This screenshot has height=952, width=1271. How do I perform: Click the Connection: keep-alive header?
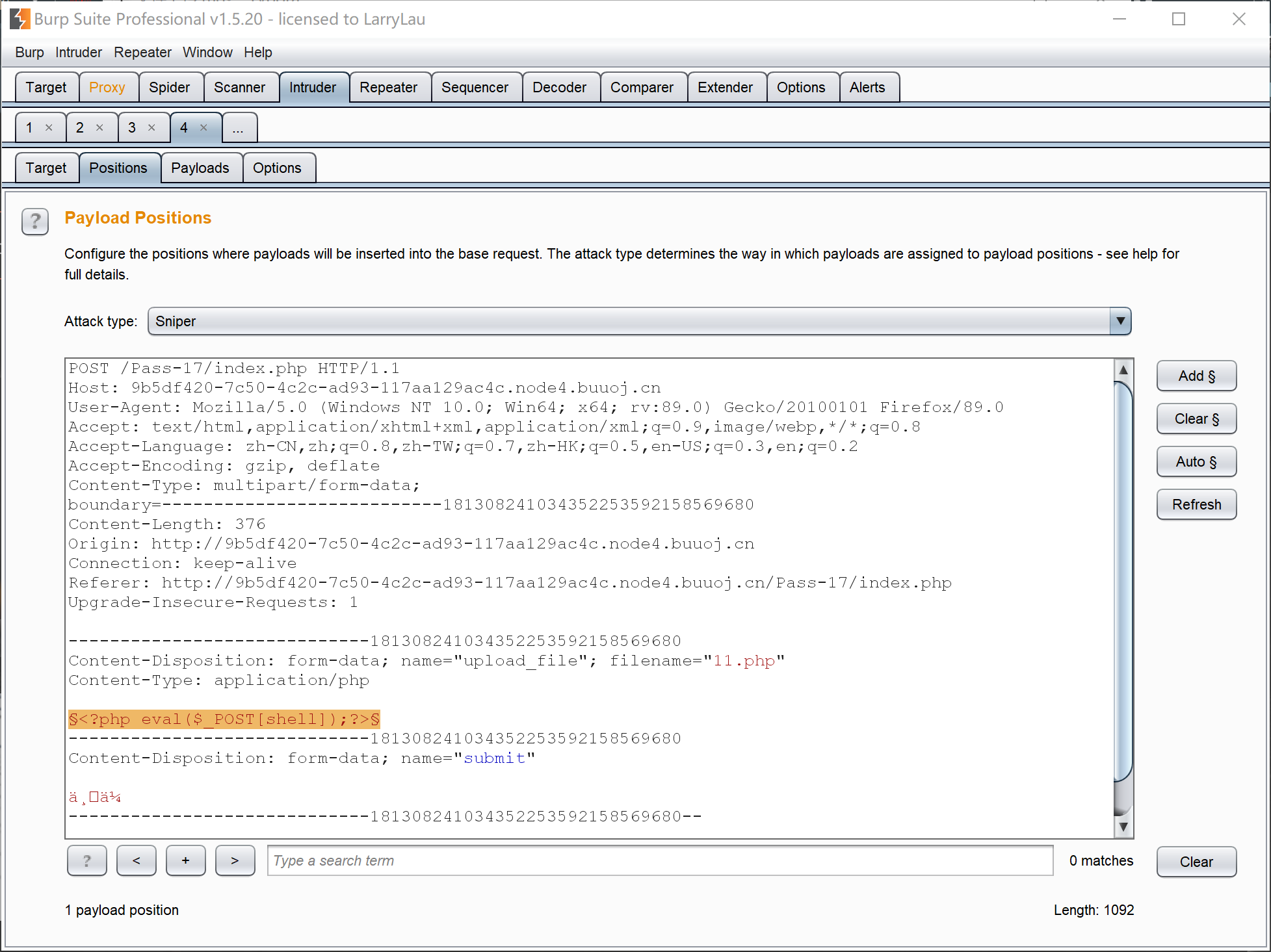pyautogui.click(x=183, y=563)
